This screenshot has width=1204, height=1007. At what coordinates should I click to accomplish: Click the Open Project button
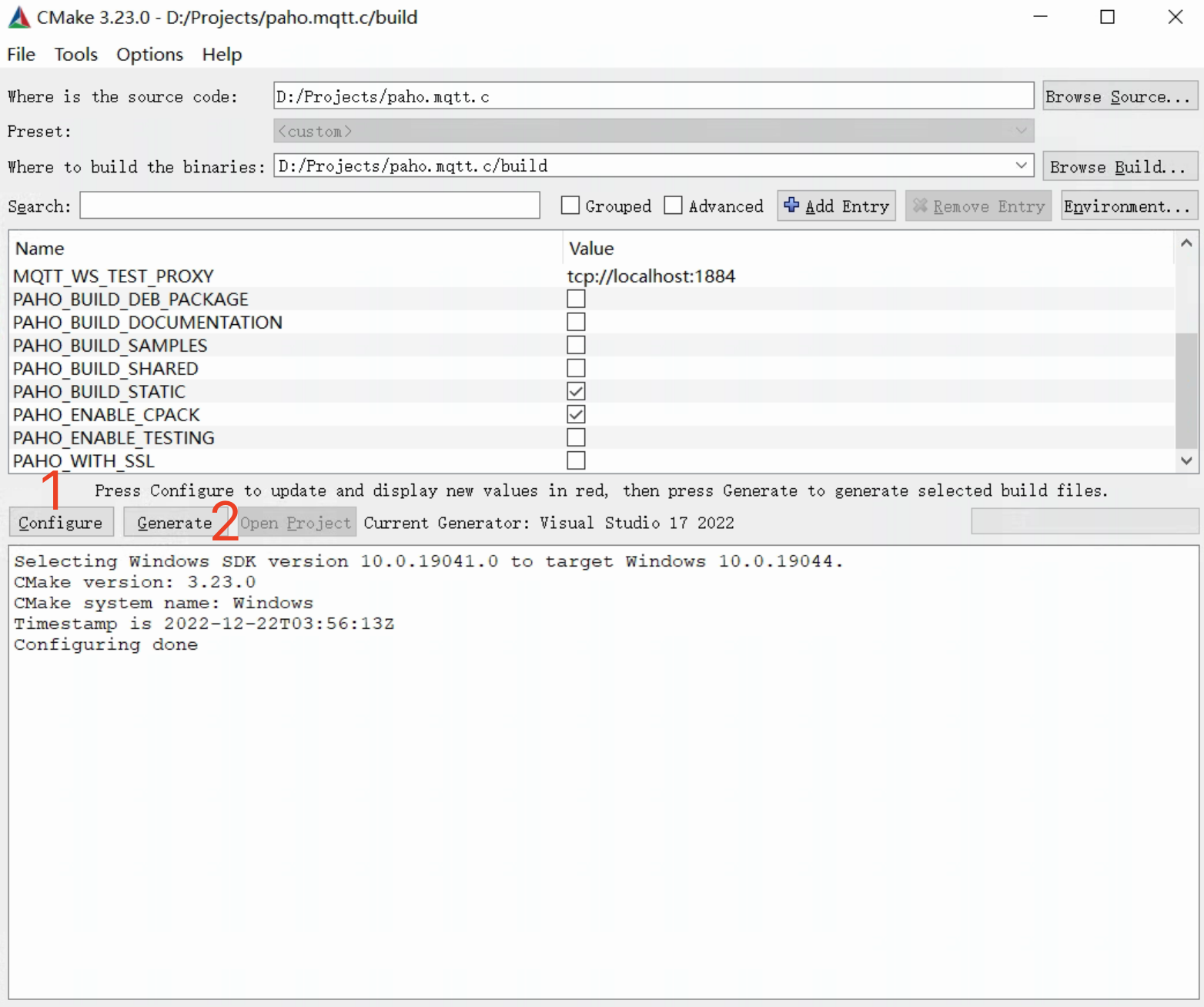point(296,522)
